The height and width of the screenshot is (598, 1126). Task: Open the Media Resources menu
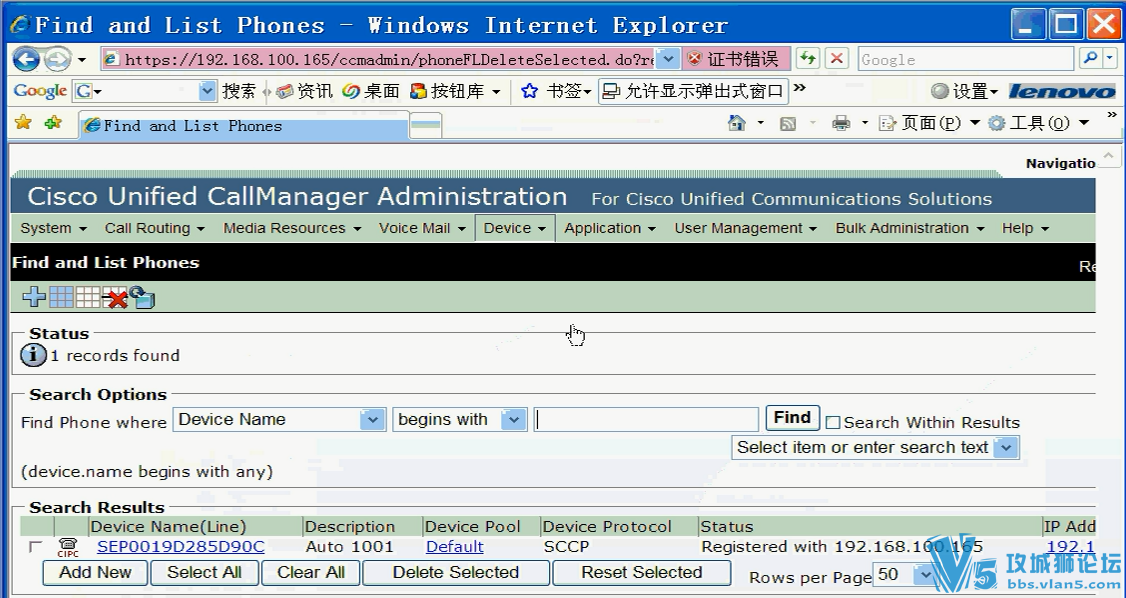pos(292,228)
